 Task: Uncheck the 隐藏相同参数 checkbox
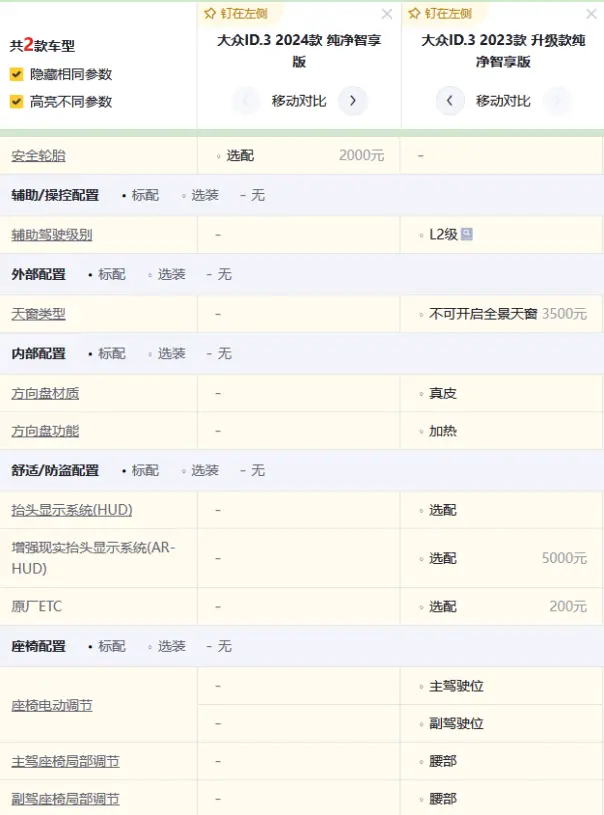pyautogui.click(x=17, y=74)
